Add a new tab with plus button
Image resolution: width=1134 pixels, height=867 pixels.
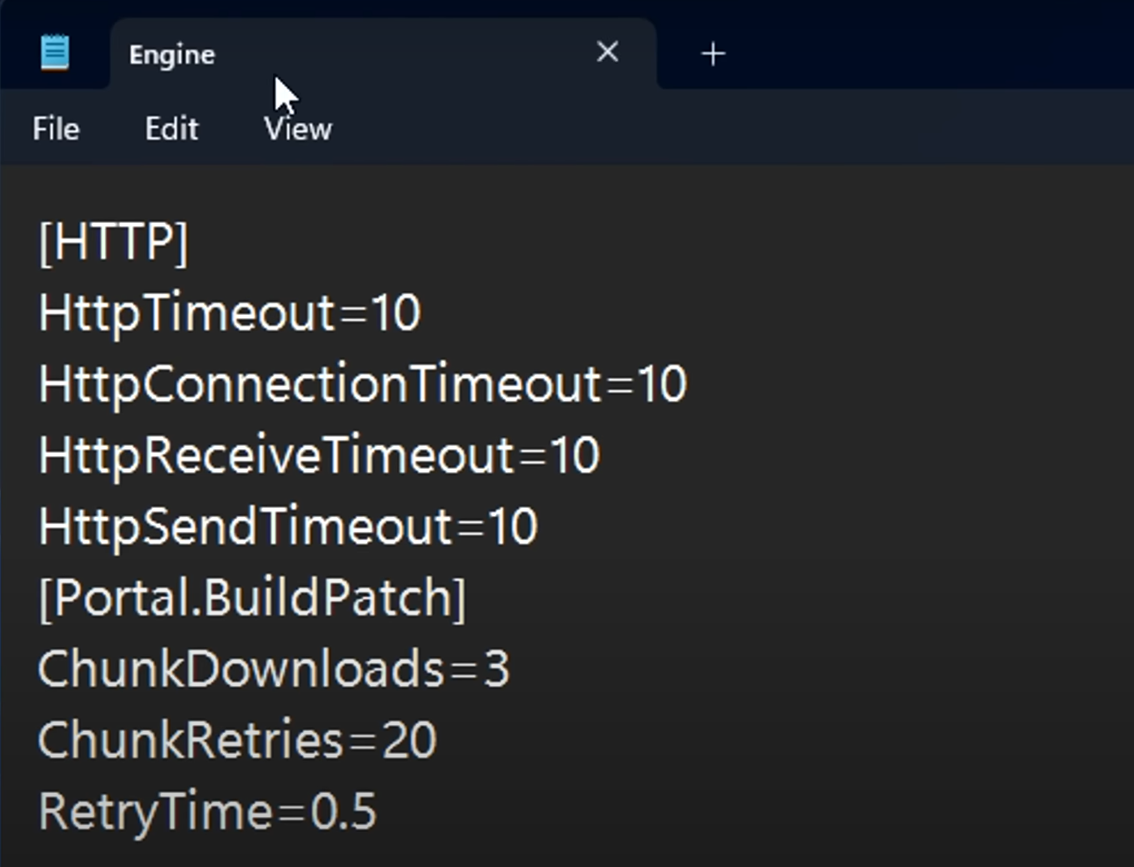(x=712, y=54)
